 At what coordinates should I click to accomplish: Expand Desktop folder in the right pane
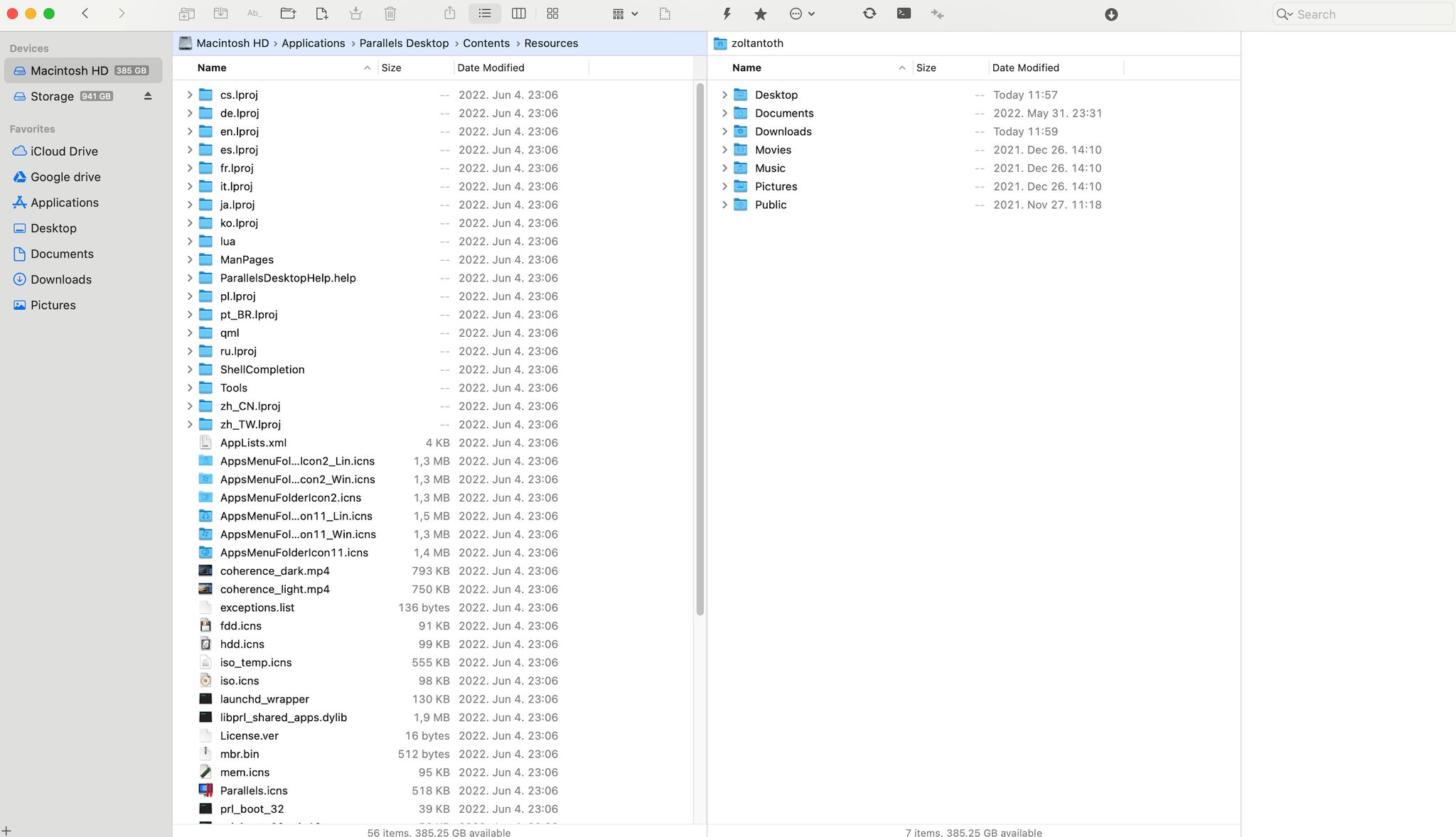pos(724,94)
